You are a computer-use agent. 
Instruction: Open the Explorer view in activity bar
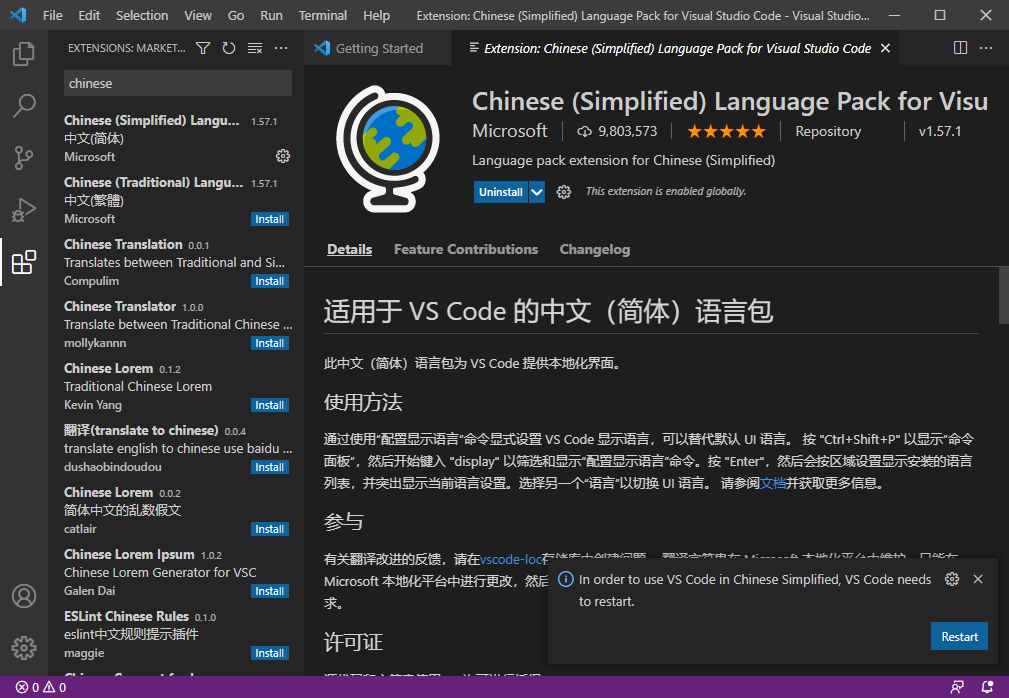click(x=24, y=54)
